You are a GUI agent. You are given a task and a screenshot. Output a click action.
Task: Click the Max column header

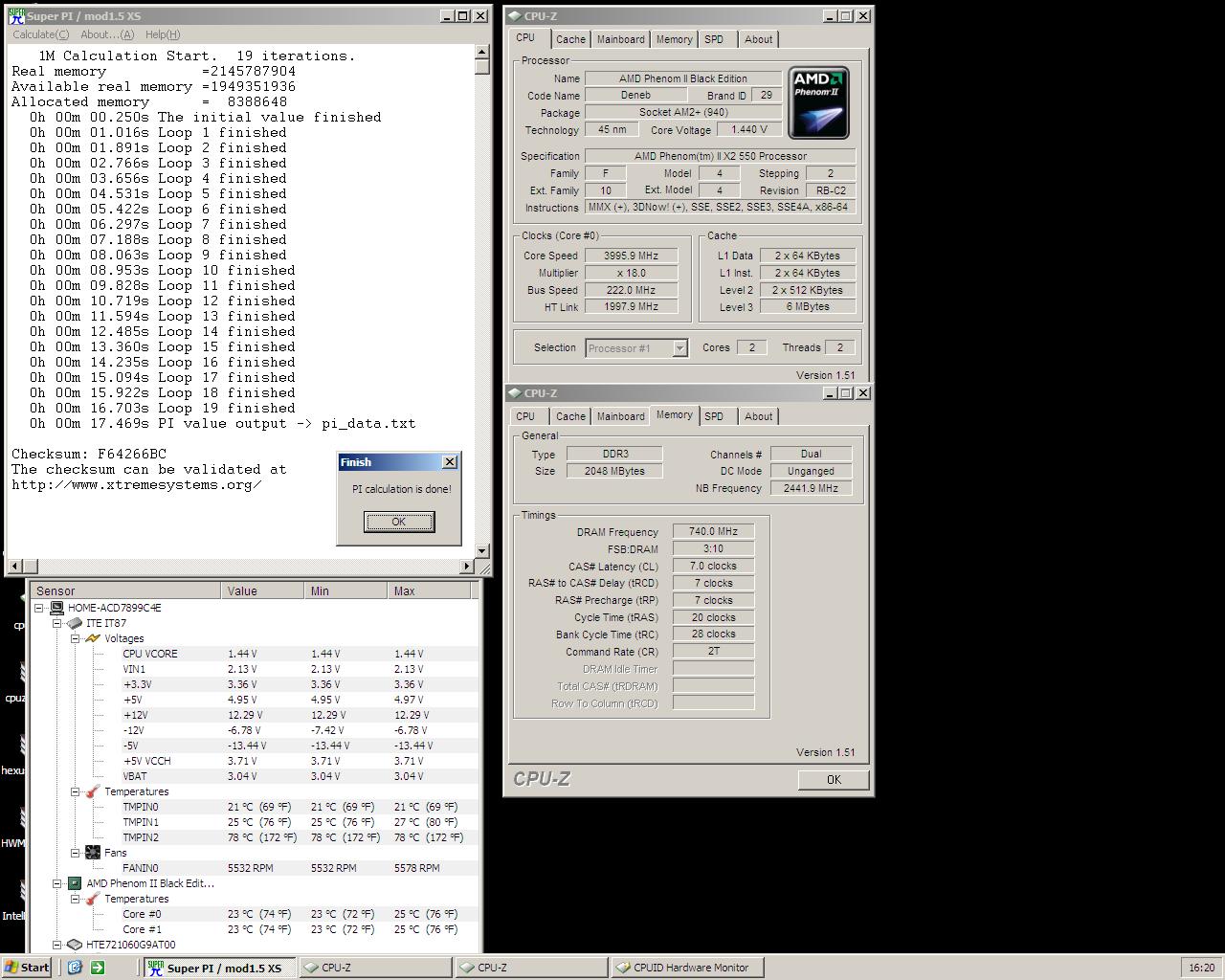(430, 590)
